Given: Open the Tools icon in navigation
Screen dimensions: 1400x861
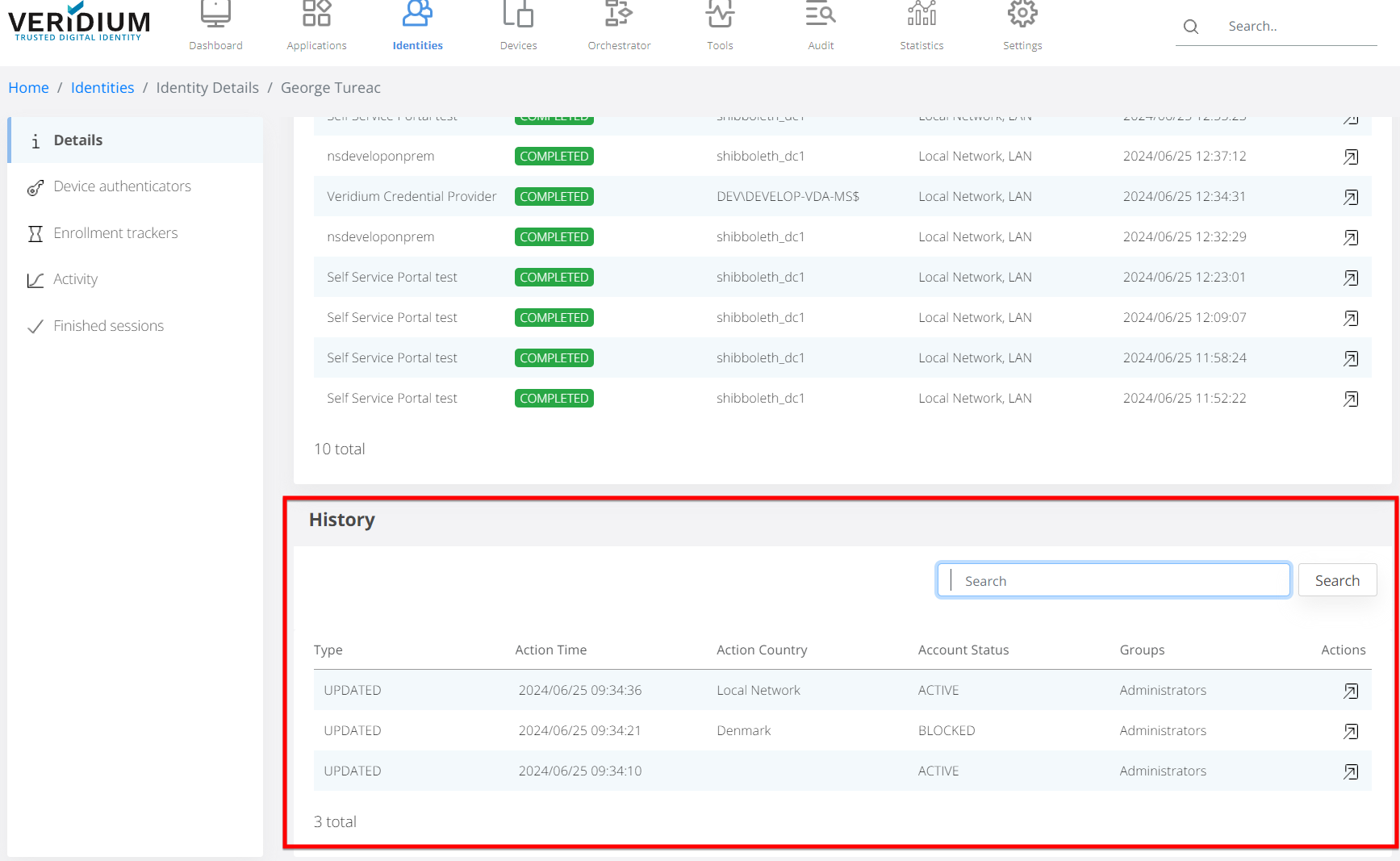Looking at the screenshot, I should click(x=720, y=15).
